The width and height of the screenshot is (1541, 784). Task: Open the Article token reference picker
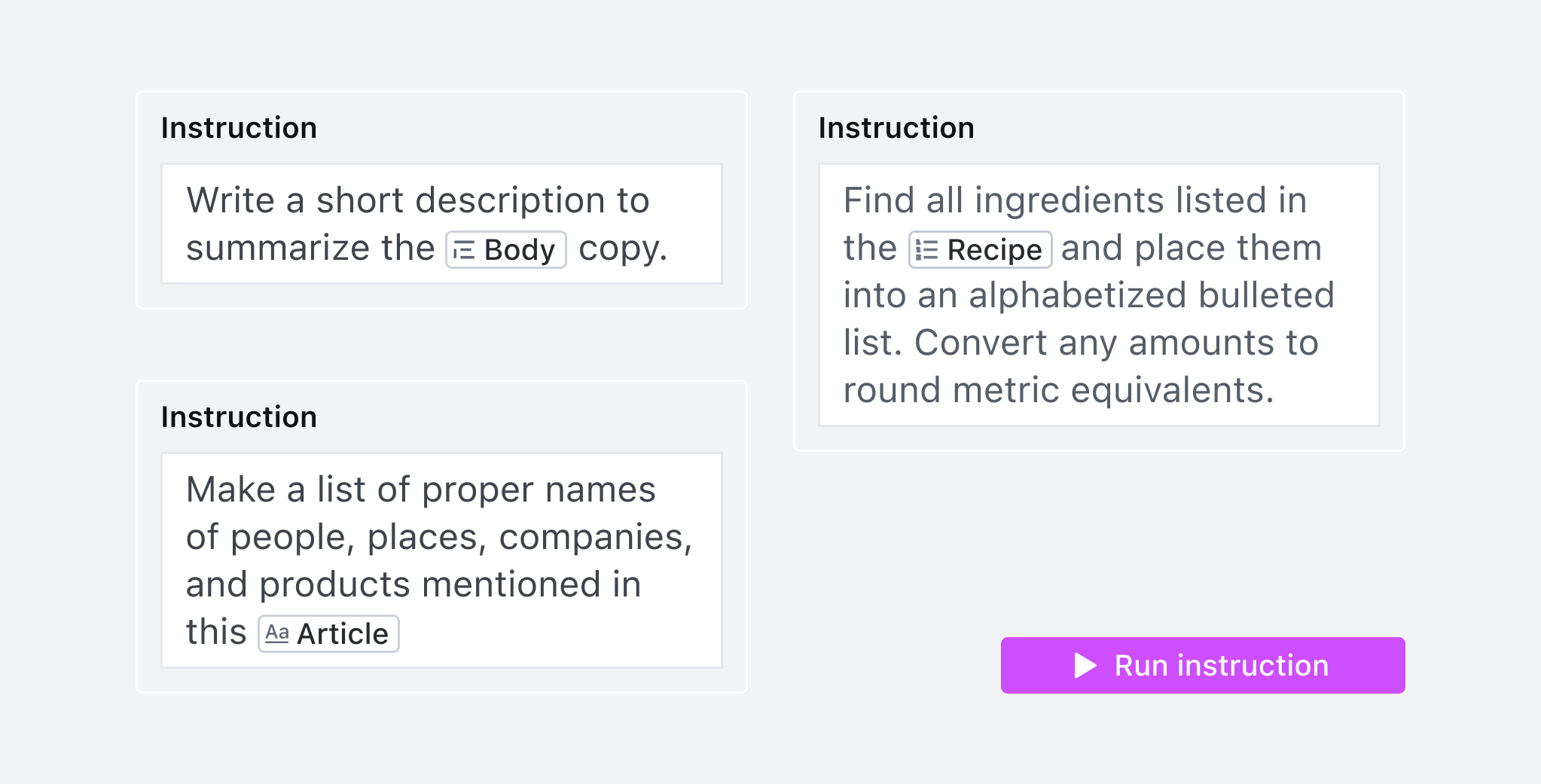pos(328,633)
